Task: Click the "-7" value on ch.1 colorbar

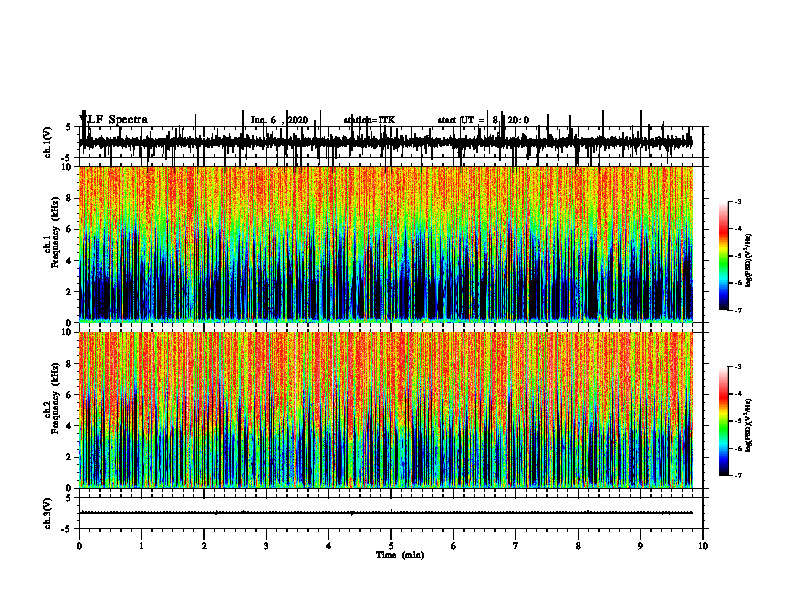Action: click(x=738, y=310)
